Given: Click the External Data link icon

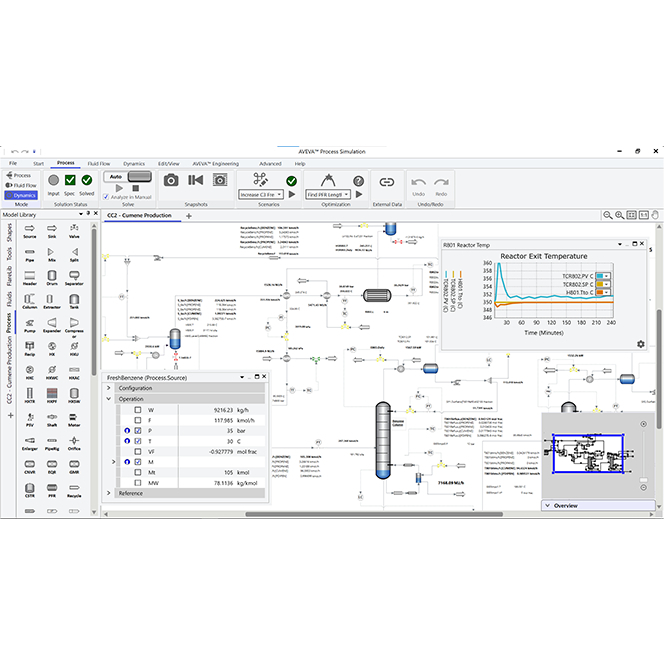Looking at the screenshot, I should [x=387, y=182].
